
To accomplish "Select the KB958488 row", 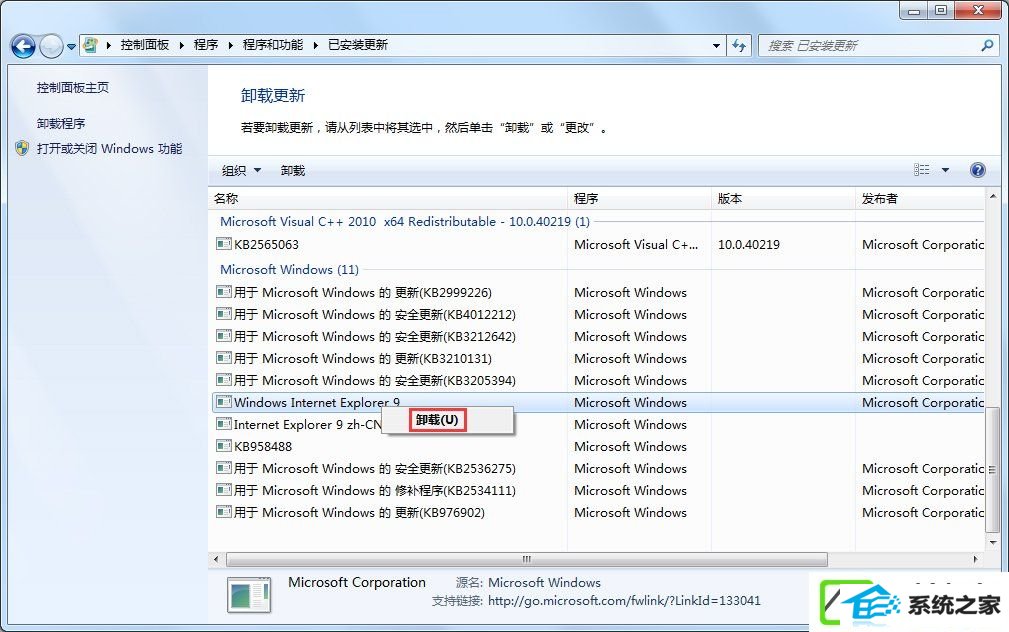I will pos(598,447).
